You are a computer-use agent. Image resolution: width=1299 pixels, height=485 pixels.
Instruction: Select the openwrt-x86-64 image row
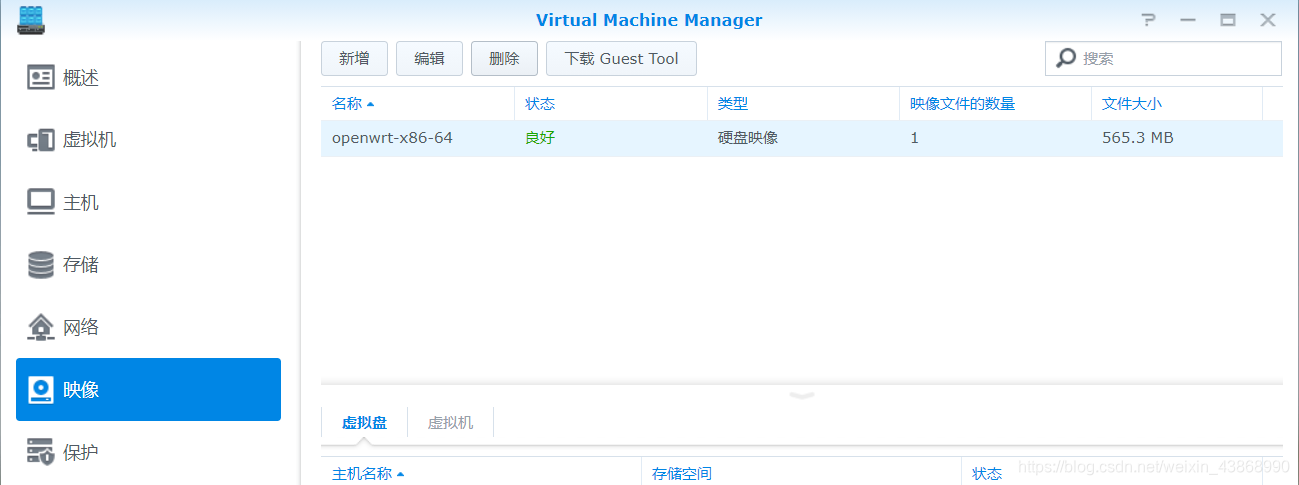pyautogui.click(x=802, y=138)
